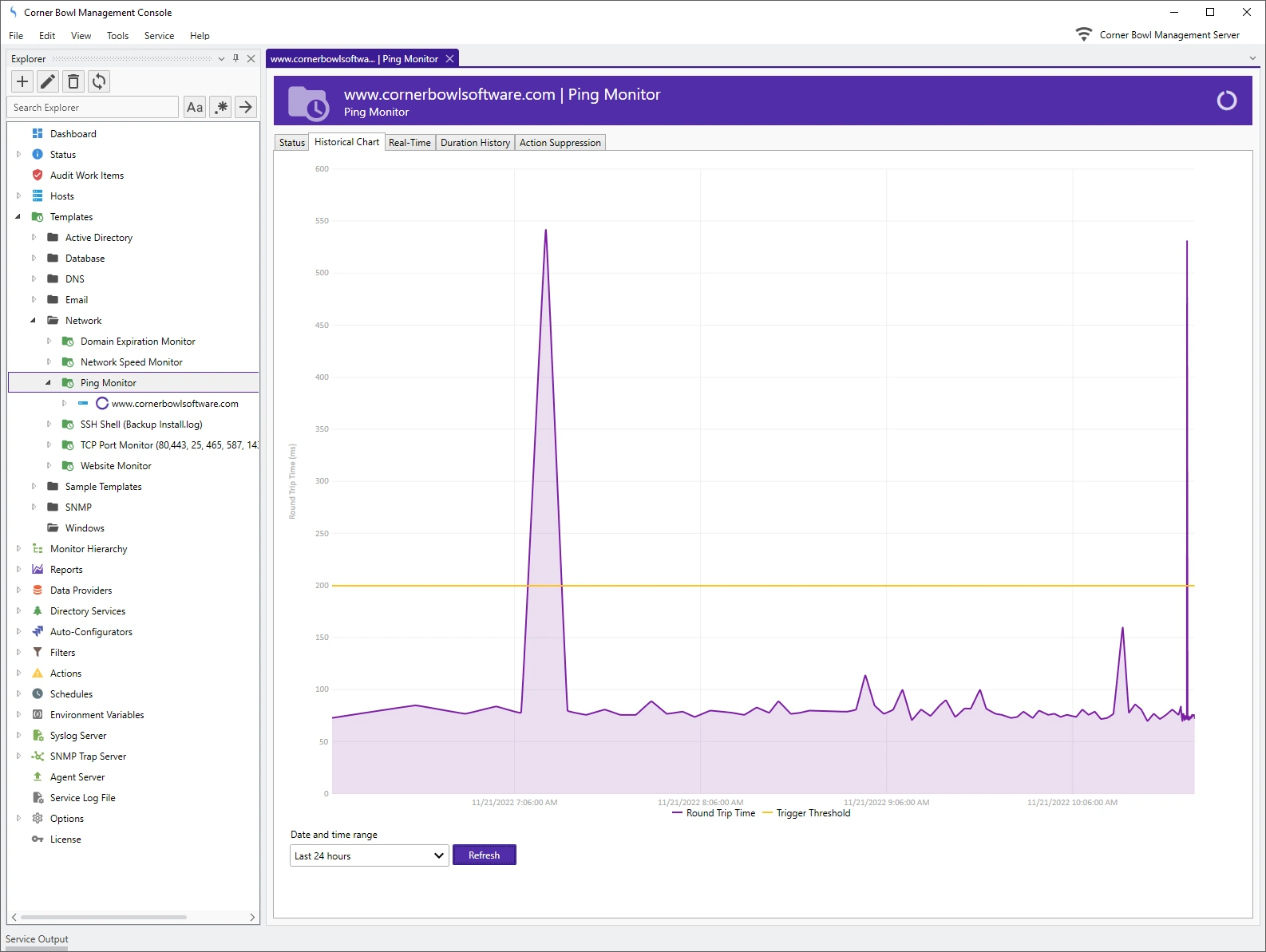The height and width of the screenshot is (952, 1266).
Task: Toggle regular expression search option
Action: pyautogui.click(x=221, y=107)
